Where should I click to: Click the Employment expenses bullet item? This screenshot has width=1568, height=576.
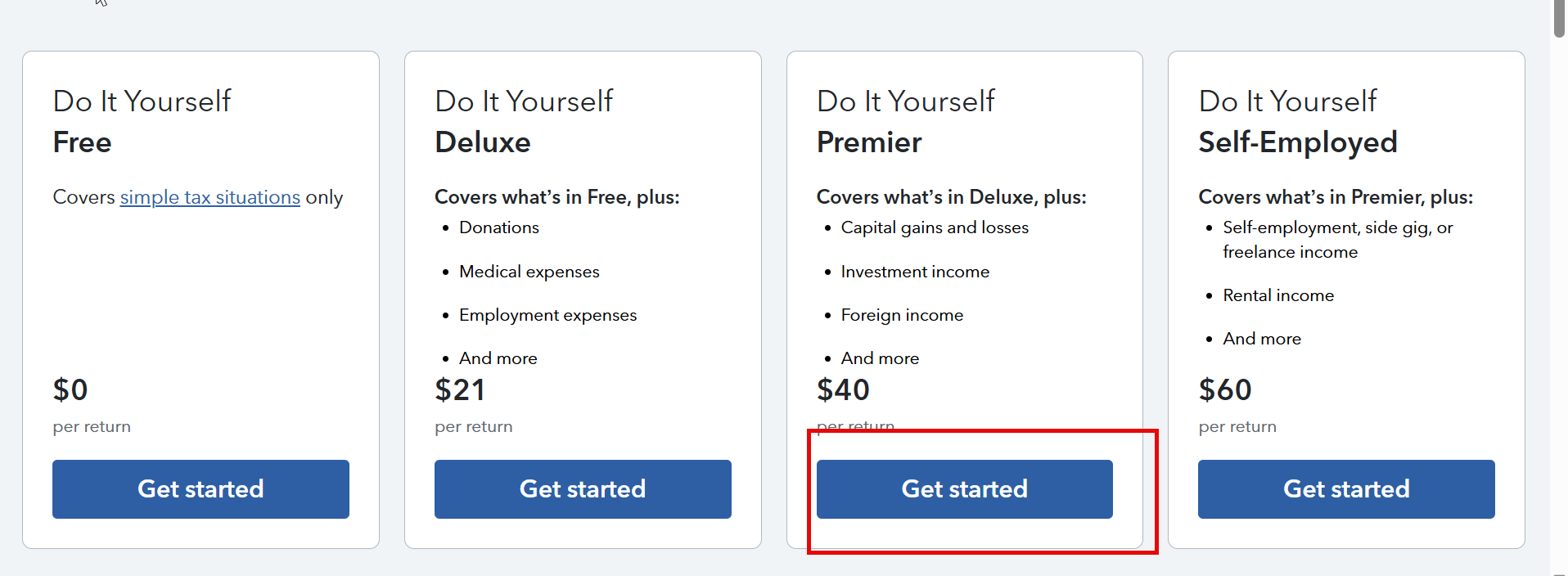(547, 315)
